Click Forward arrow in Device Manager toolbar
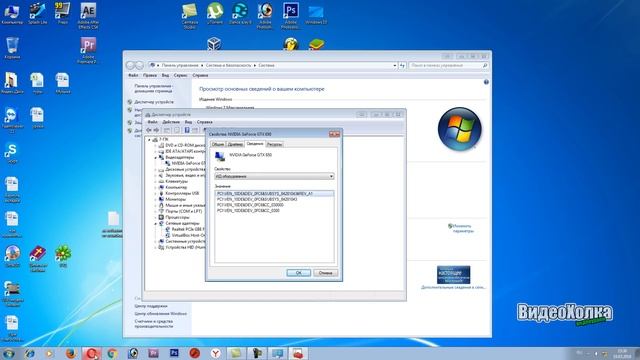 pyautogui.click(x=156, y=130)
